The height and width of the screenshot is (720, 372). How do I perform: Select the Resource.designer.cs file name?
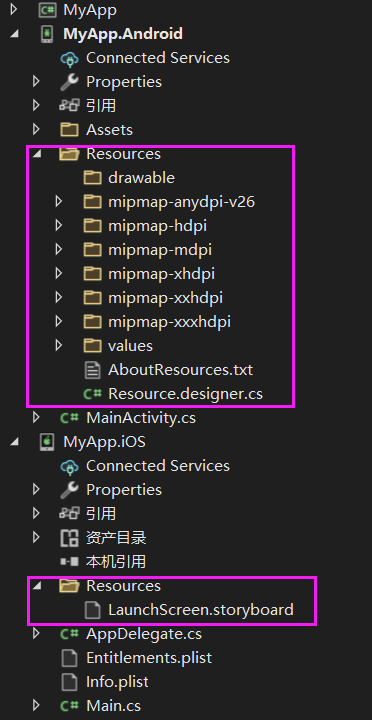coord(186,394)
